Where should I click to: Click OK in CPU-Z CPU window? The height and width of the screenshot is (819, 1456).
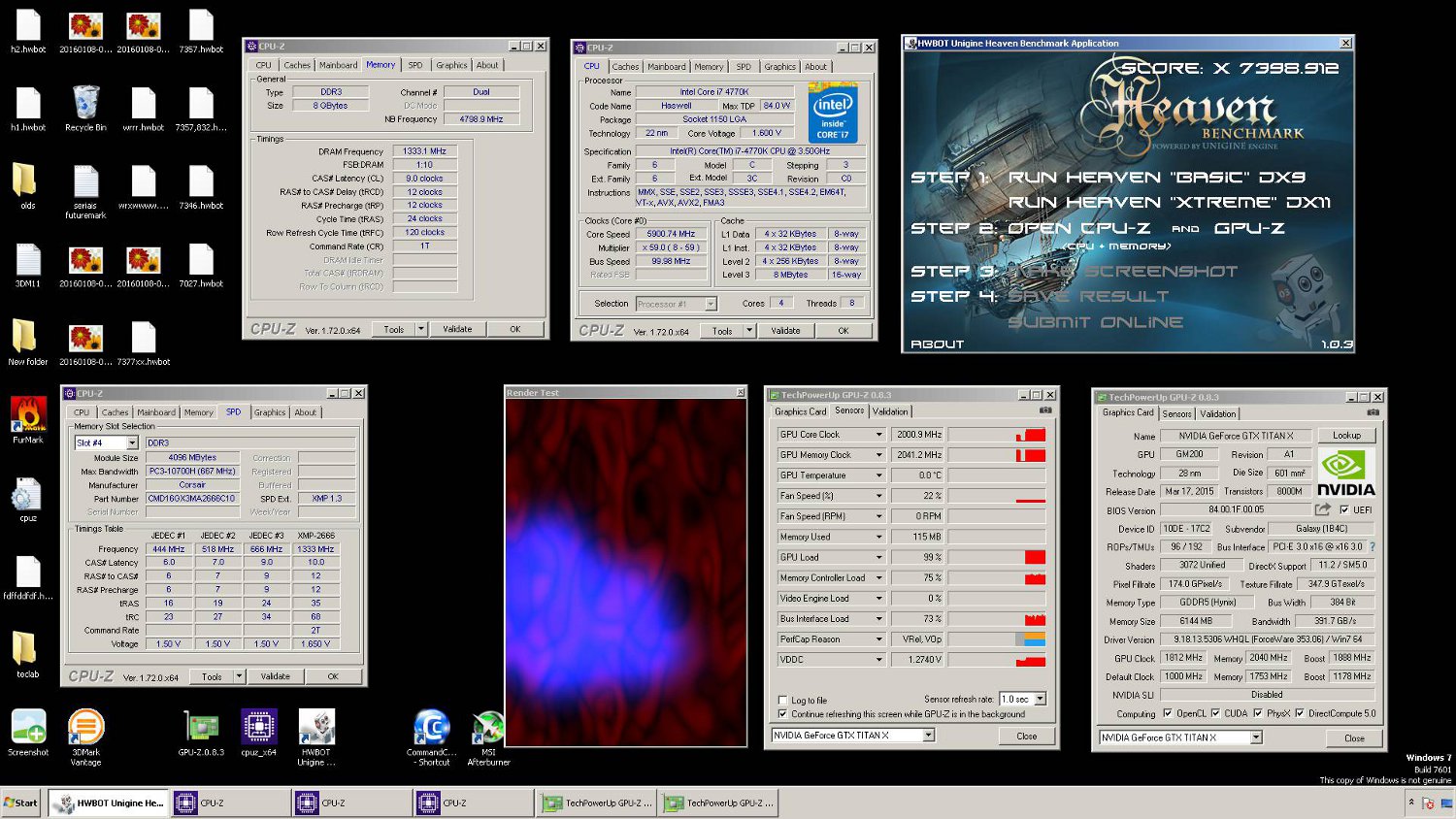tap(844, 331)
